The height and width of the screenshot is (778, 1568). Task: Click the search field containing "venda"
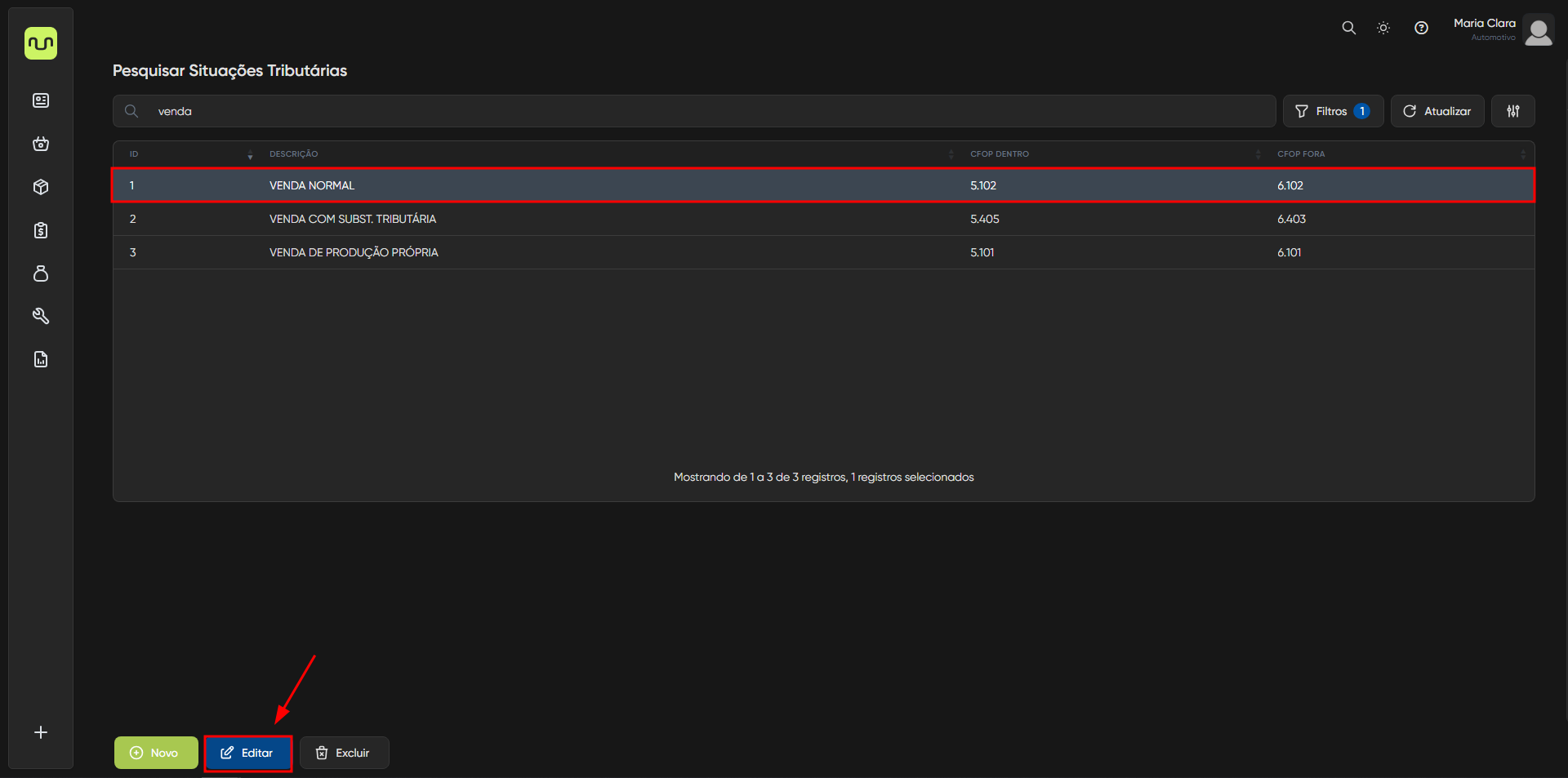tap(694, 111)
